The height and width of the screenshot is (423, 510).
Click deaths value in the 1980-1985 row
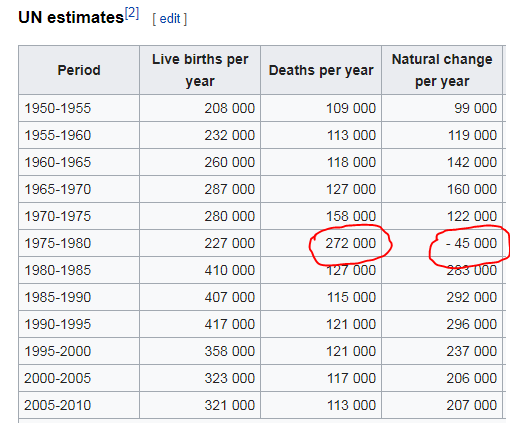pos(351,270)
